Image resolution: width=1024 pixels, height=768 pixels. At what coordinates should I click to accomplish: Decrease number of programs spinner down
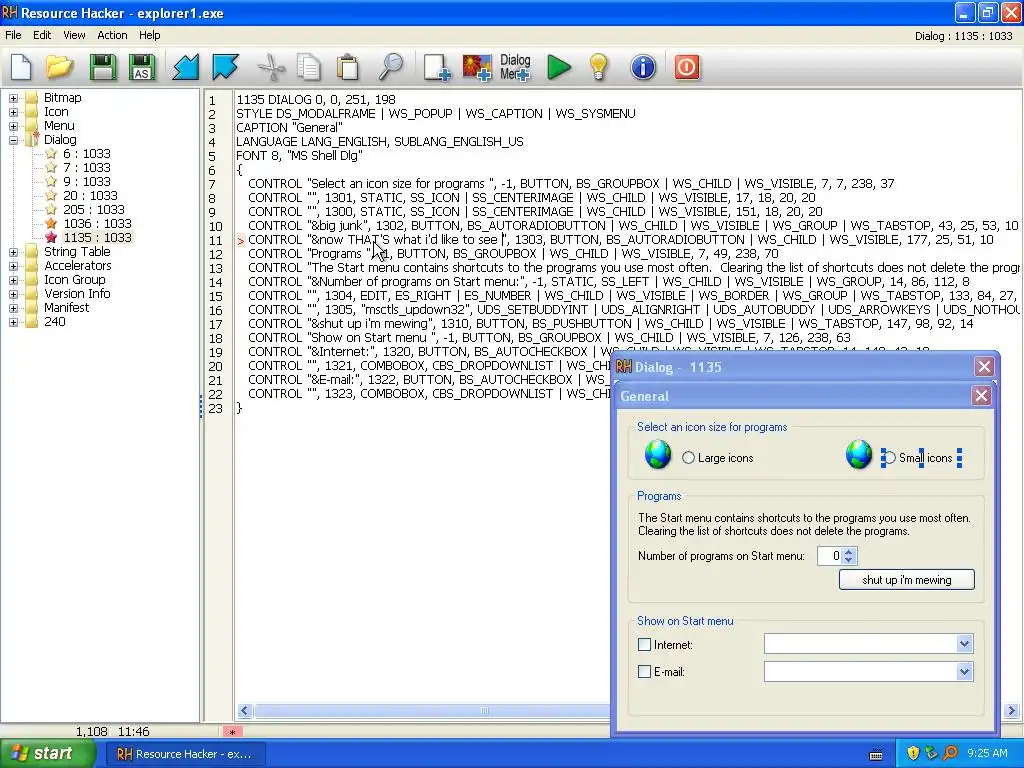point(848,560)
